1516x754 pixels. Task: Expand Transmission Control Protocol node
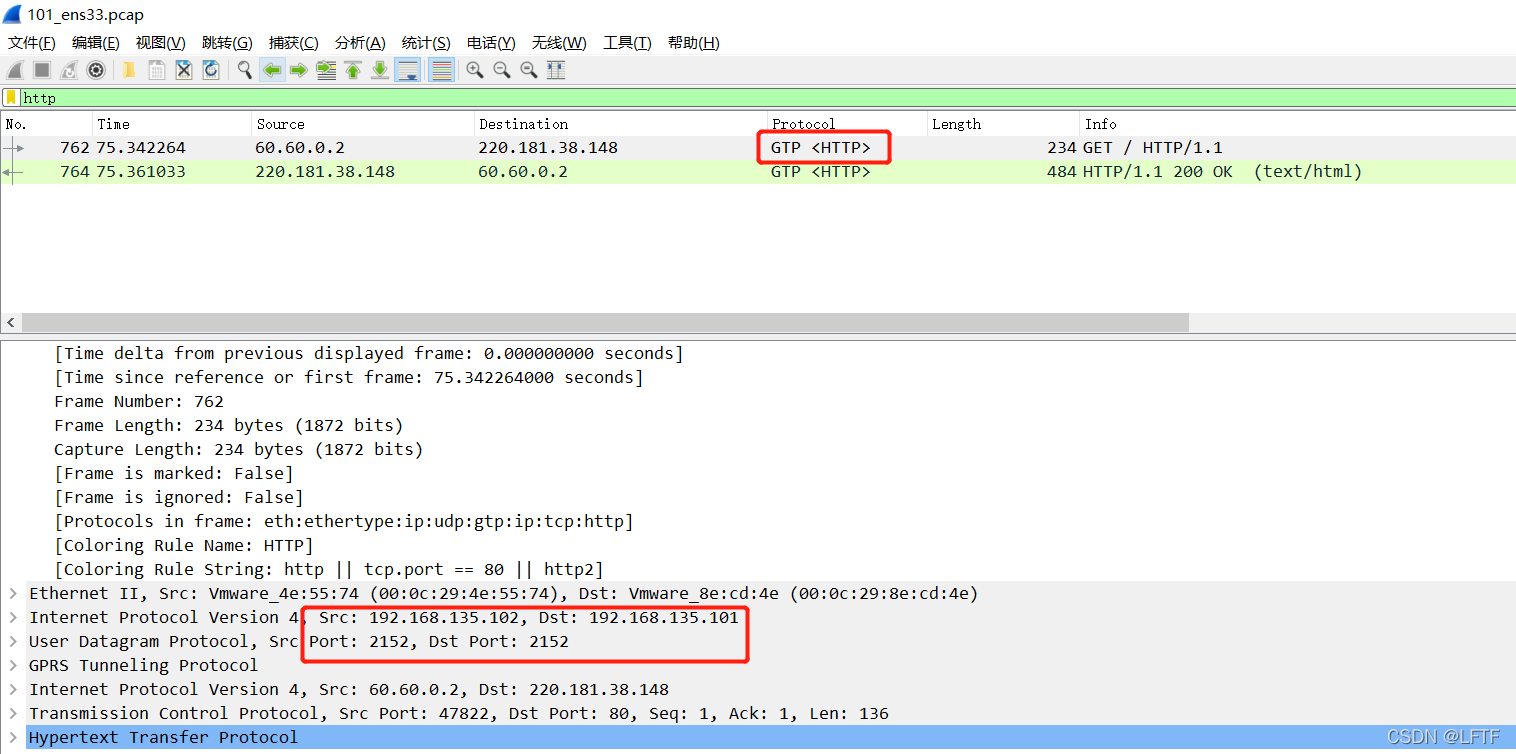pos(13,713)
